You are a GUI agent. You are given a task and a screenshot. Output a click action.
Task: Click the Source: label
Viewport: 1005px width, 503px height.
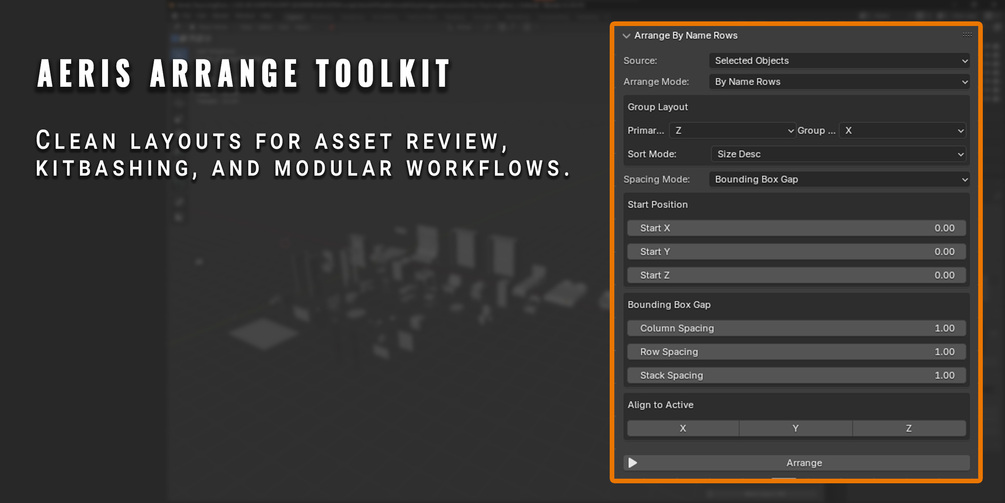click(640, 61)
